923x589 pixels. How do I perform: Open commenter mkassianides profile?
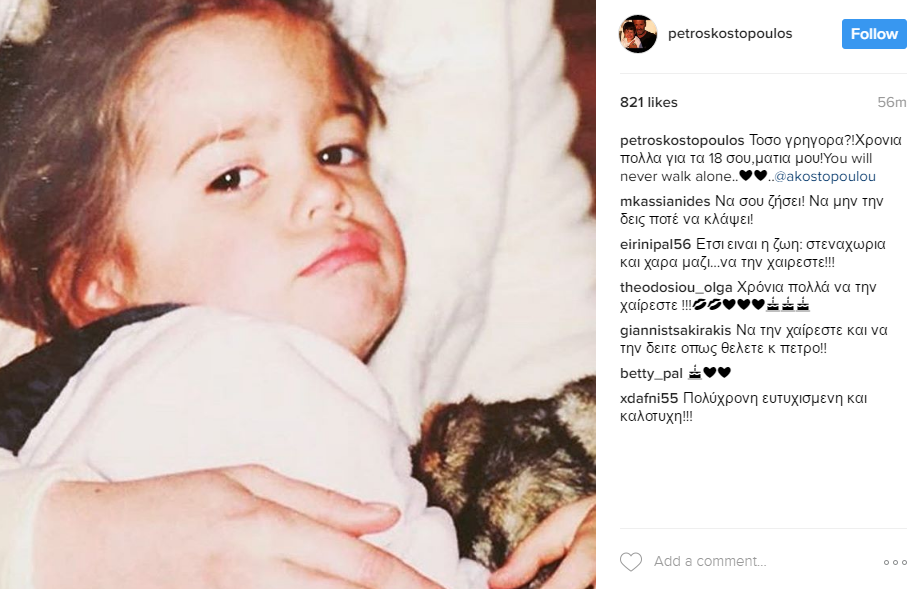click(x=665, y=201)
